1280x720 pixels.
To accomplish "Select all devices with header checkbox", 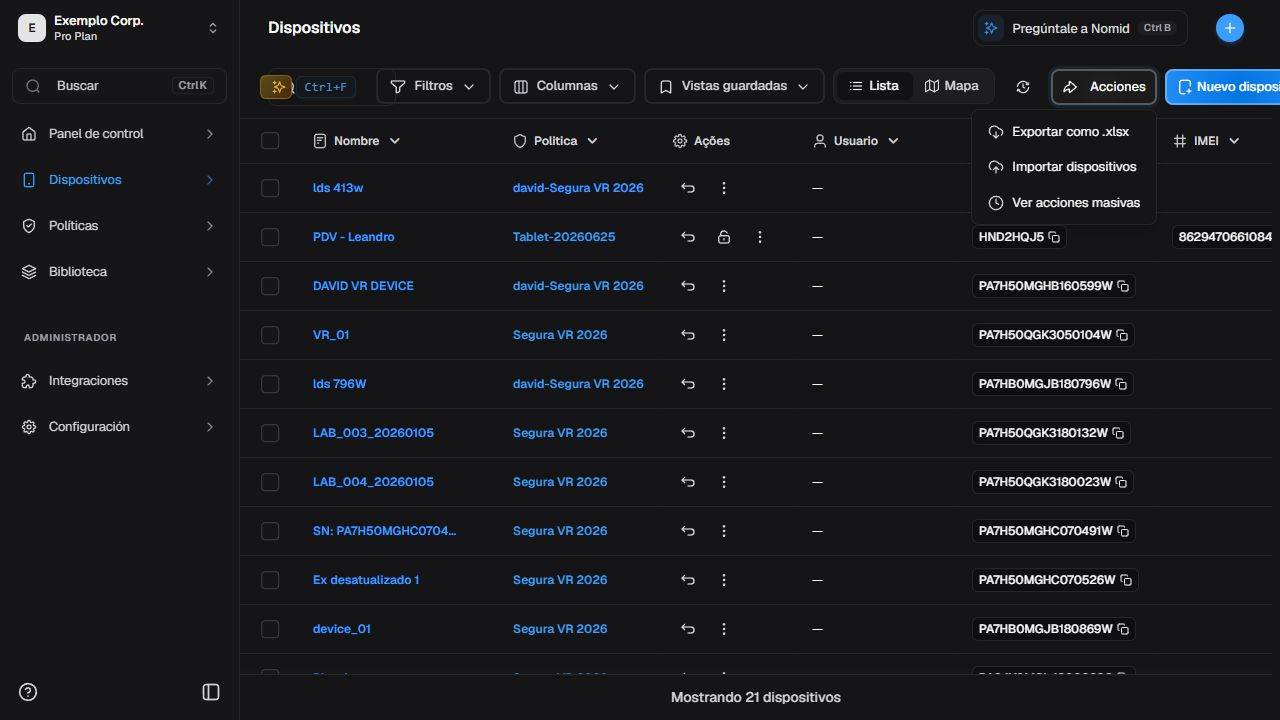I will coord(270,141).
